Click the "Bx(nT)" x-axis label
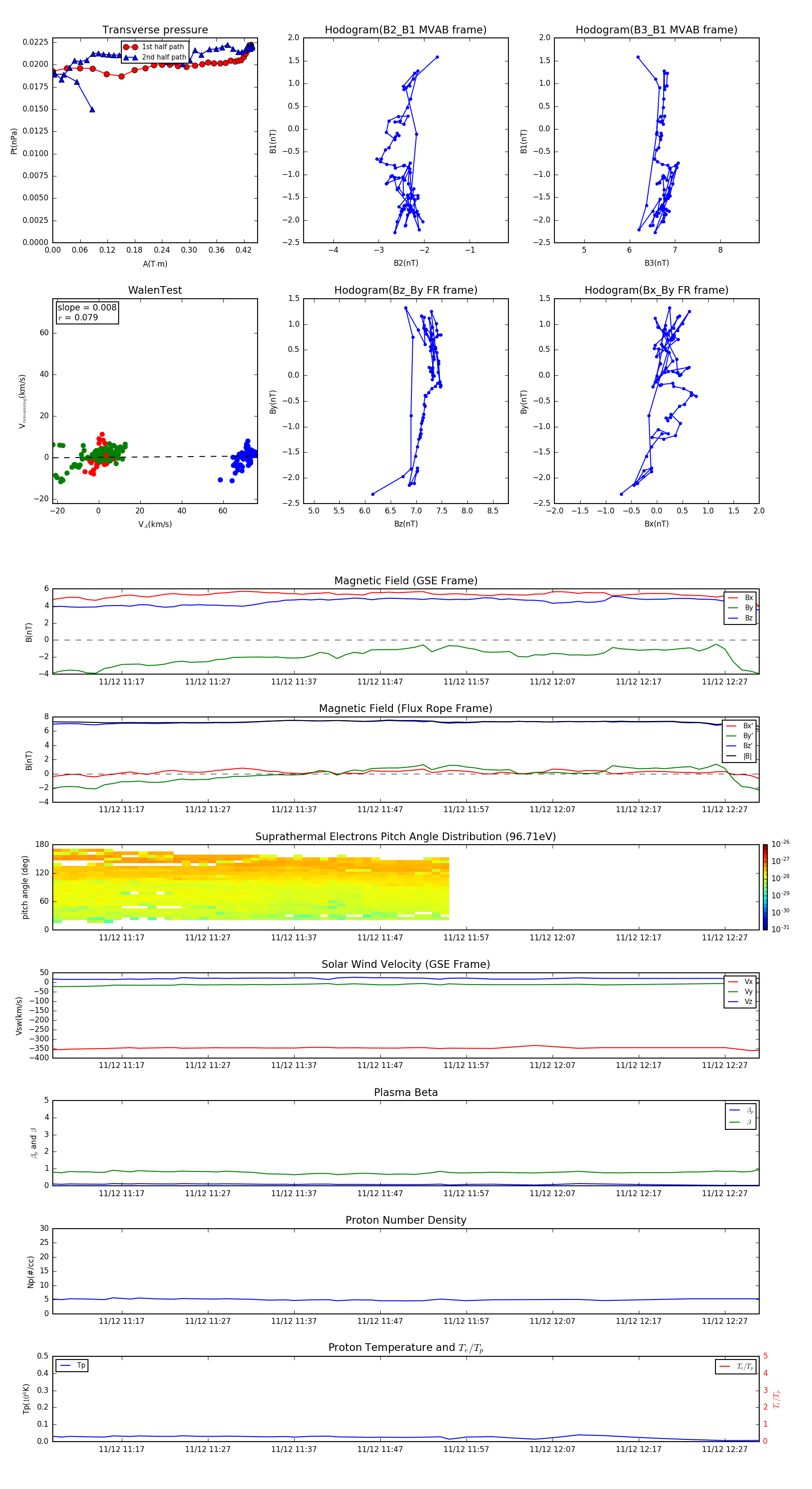Viewport: 812px width, 1489px height. click(x=656, y=524)
